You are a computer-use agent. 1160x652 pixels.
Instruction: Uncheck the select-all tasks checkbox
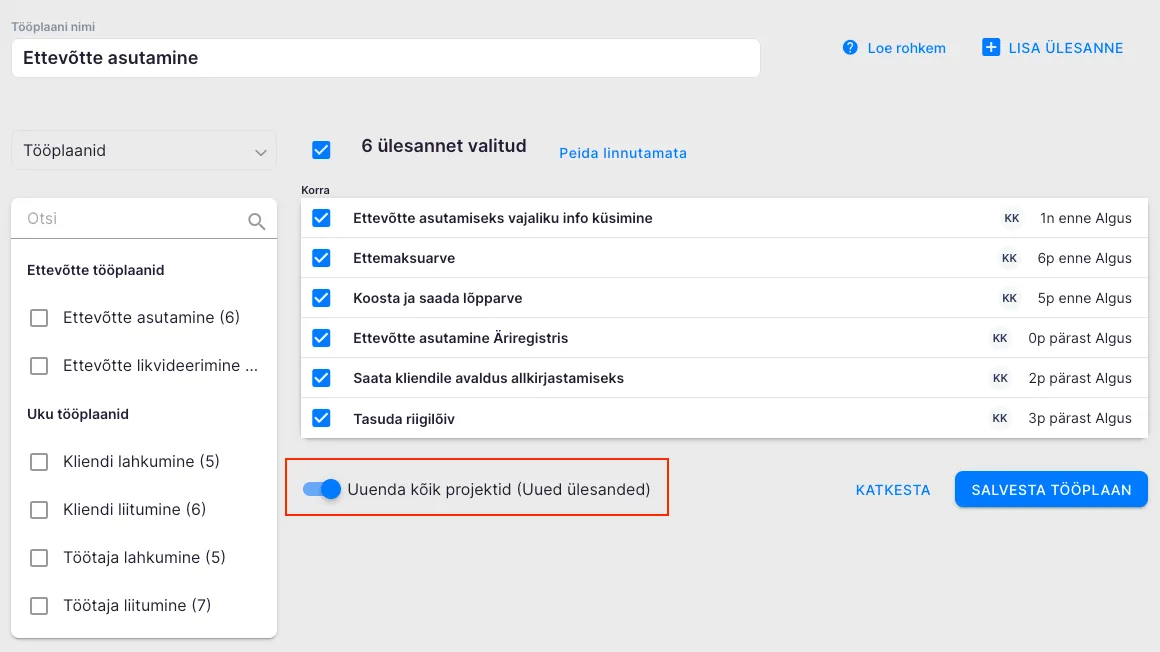point(321,150)
